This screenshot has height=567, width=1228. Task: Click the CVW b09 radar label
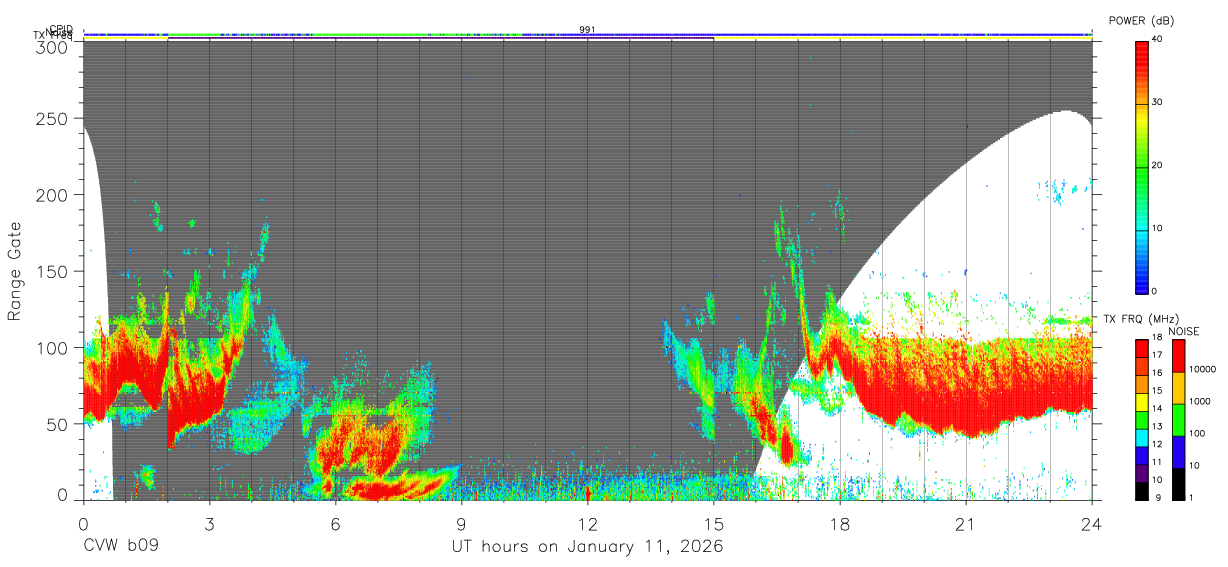[x=120, y=547]
